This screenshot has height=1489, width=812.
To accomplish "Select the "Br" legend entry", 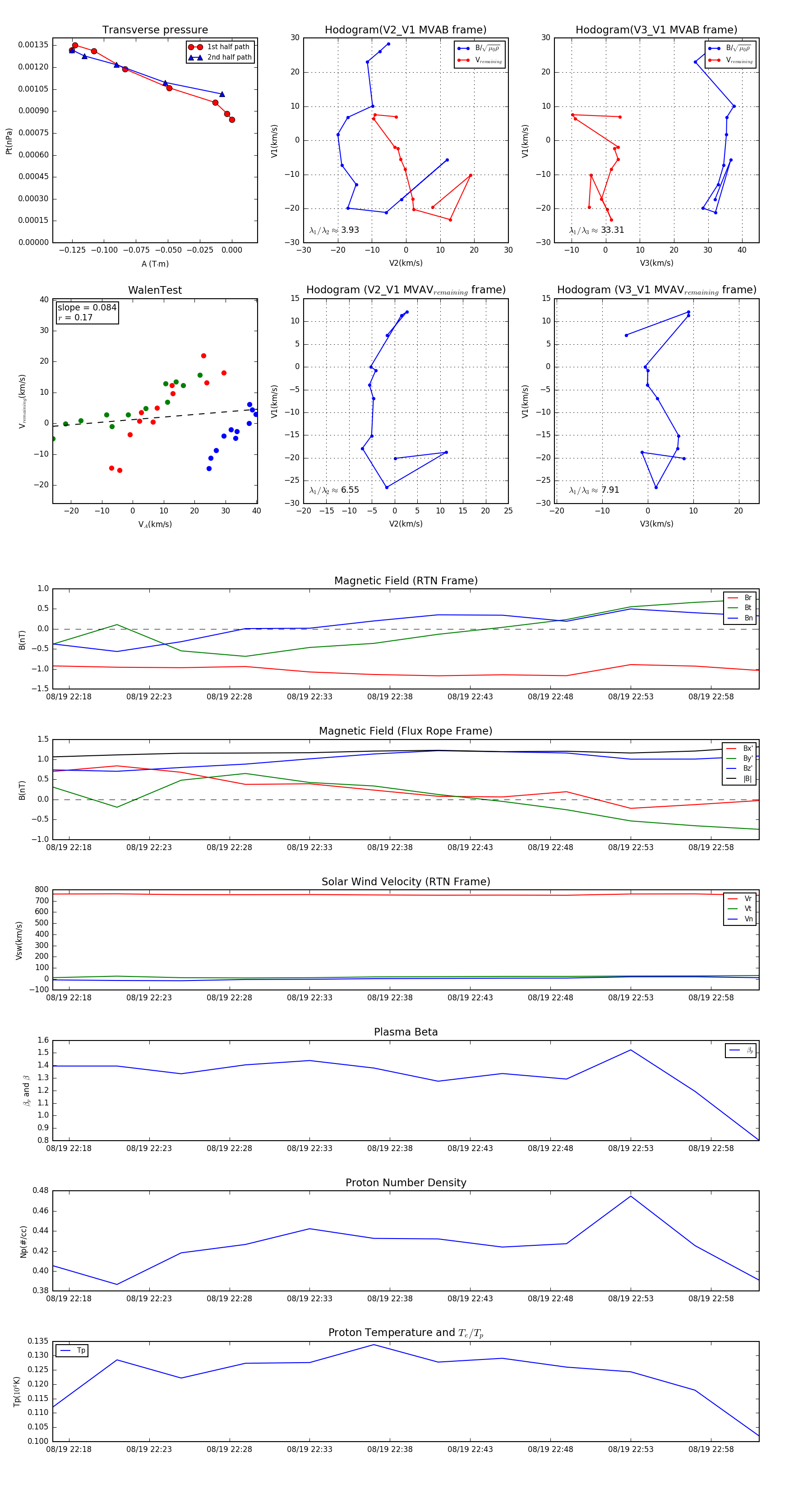I will [740, 598].
